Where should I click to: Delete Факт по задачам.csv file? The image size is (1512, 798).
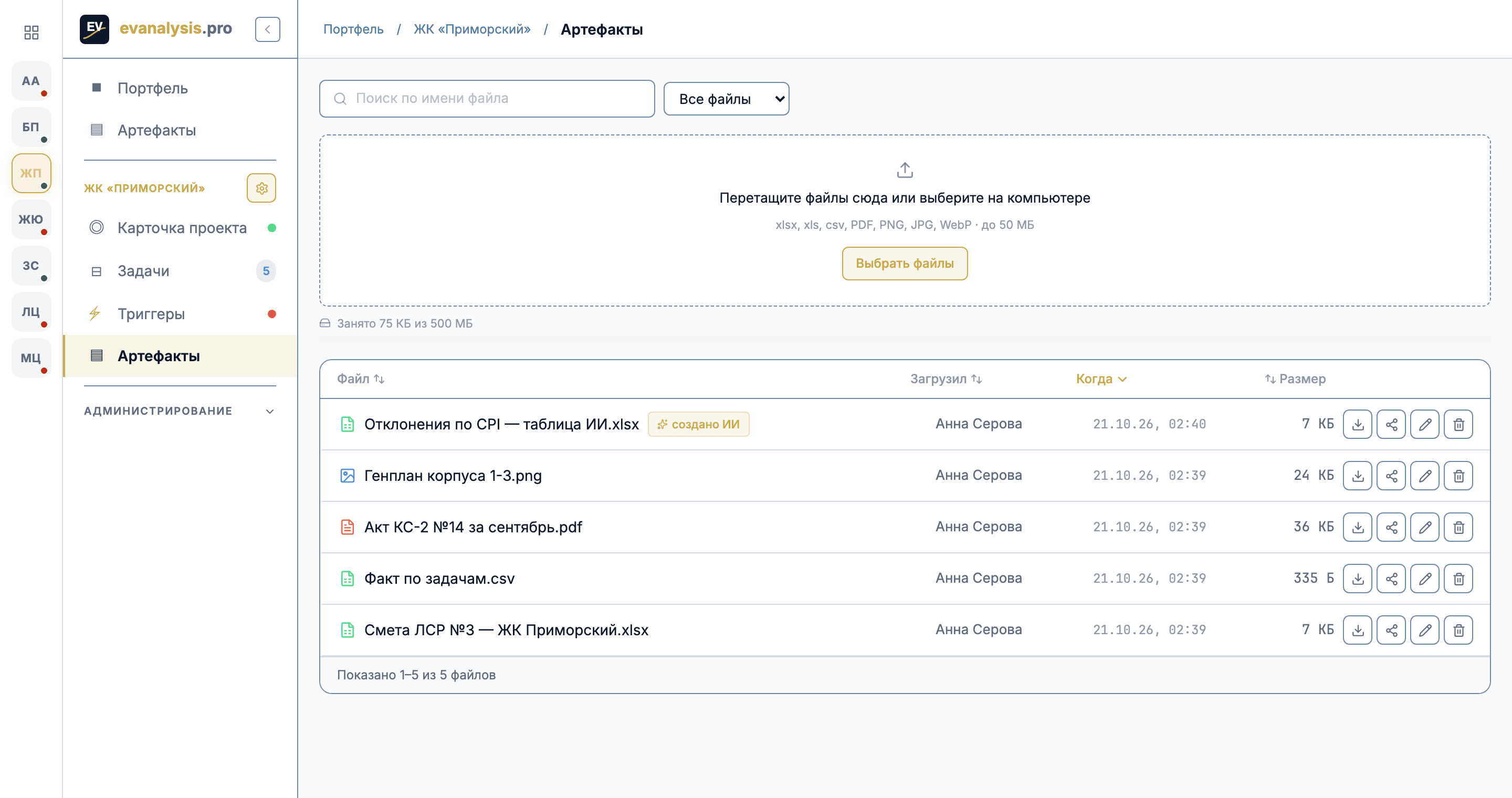pos(1458,579)
